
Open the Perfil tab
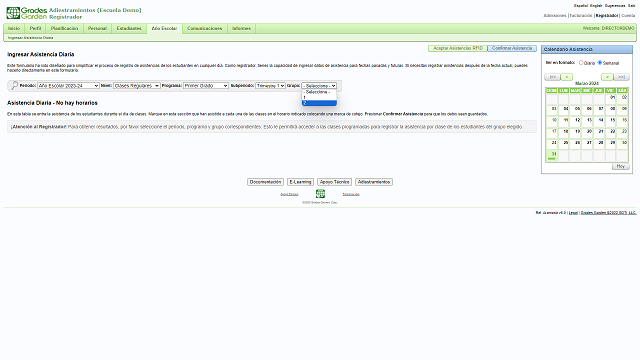[36, 28]
